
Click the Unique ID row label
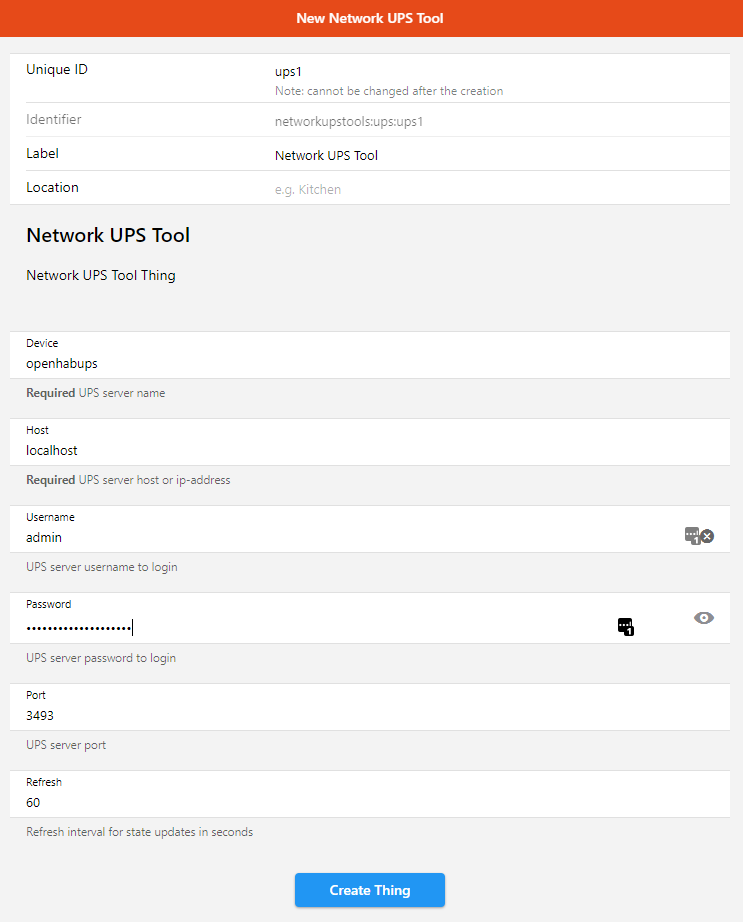[x=64, y=70]
